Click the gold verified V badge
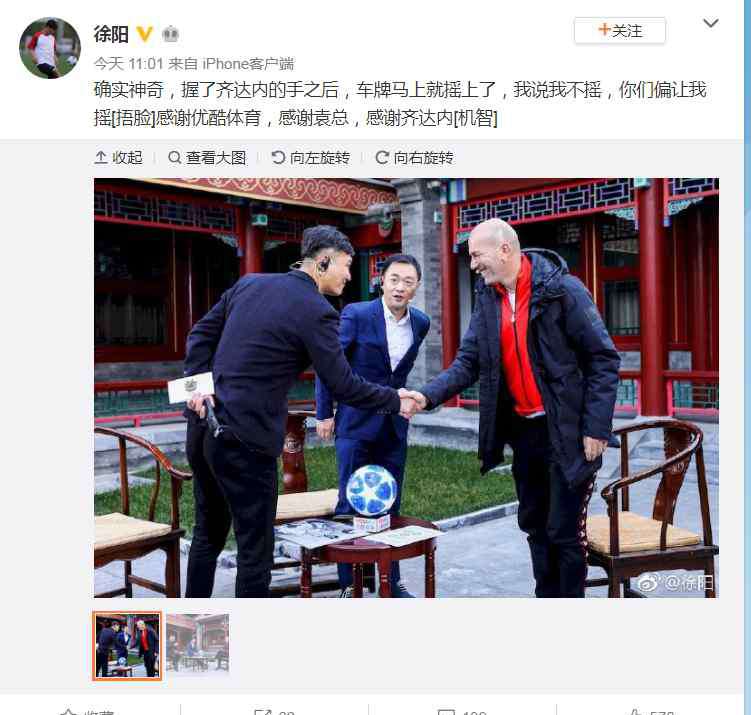This screenshot has height=715, width=751. pos(145,34)
